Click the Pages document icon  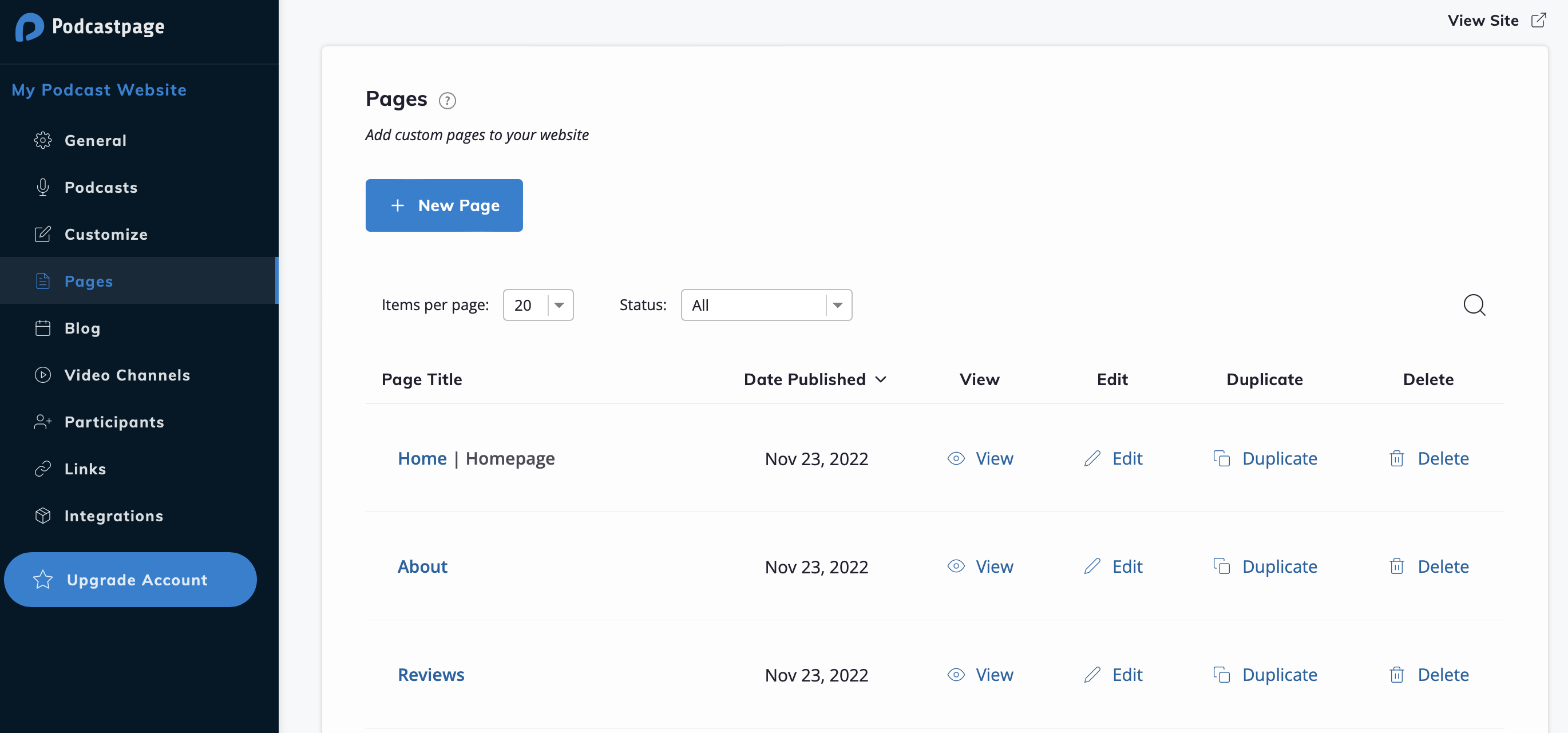42,280
